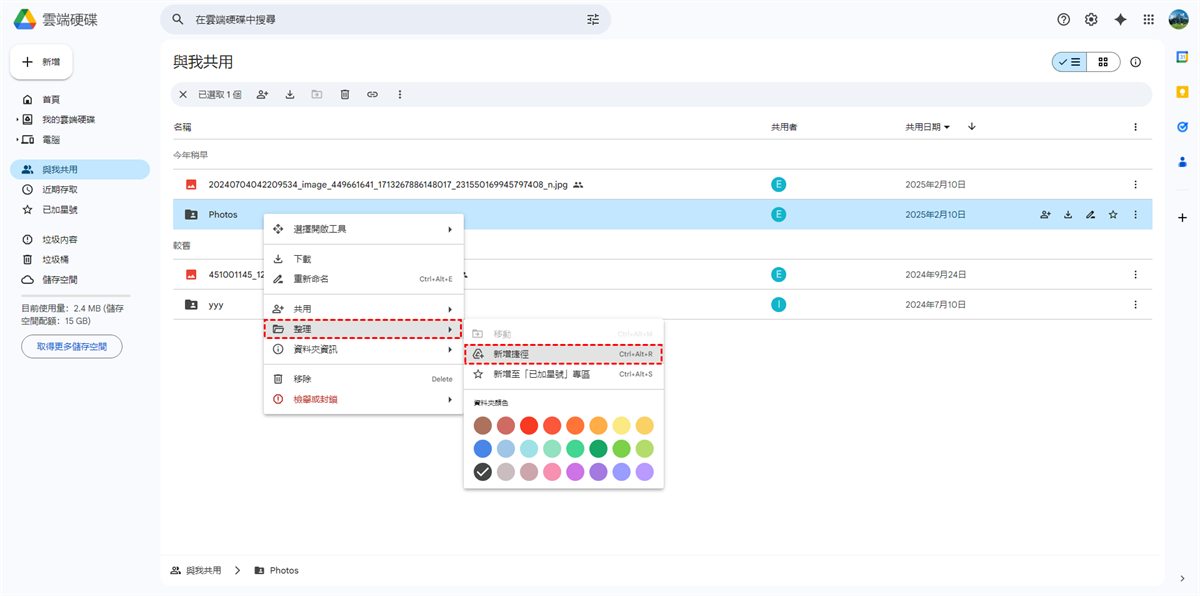Choose 重新命名 in the context menu

311,279
